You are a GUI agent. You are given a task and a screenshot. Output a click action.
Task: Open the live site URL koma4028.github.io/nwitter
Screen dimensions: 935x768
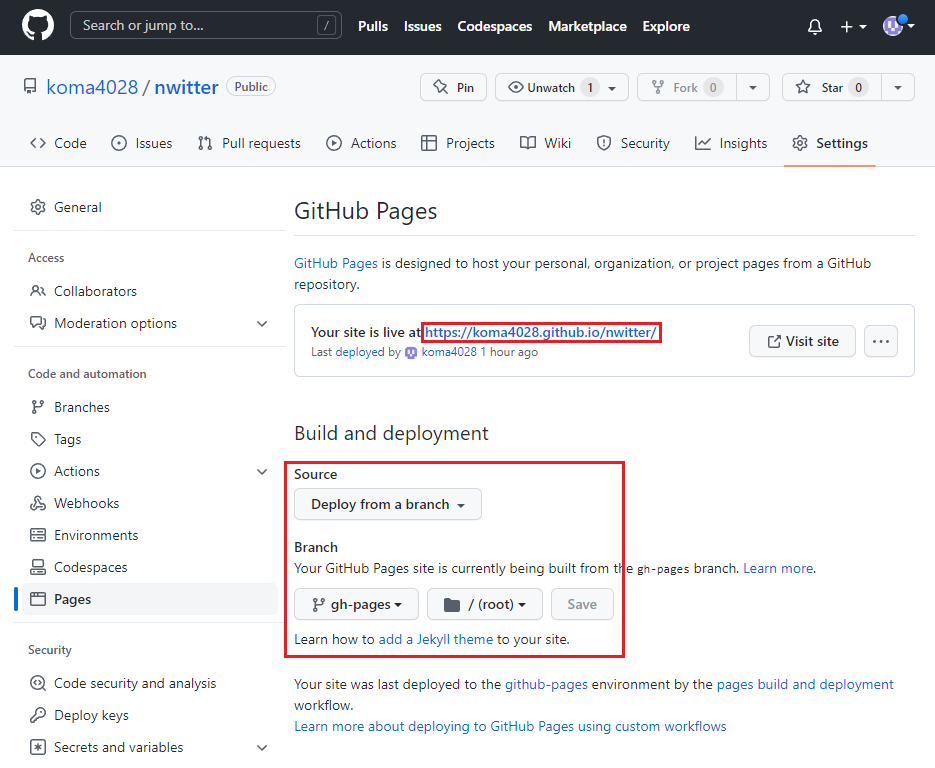pyautogui.click(x=541, y=332)
